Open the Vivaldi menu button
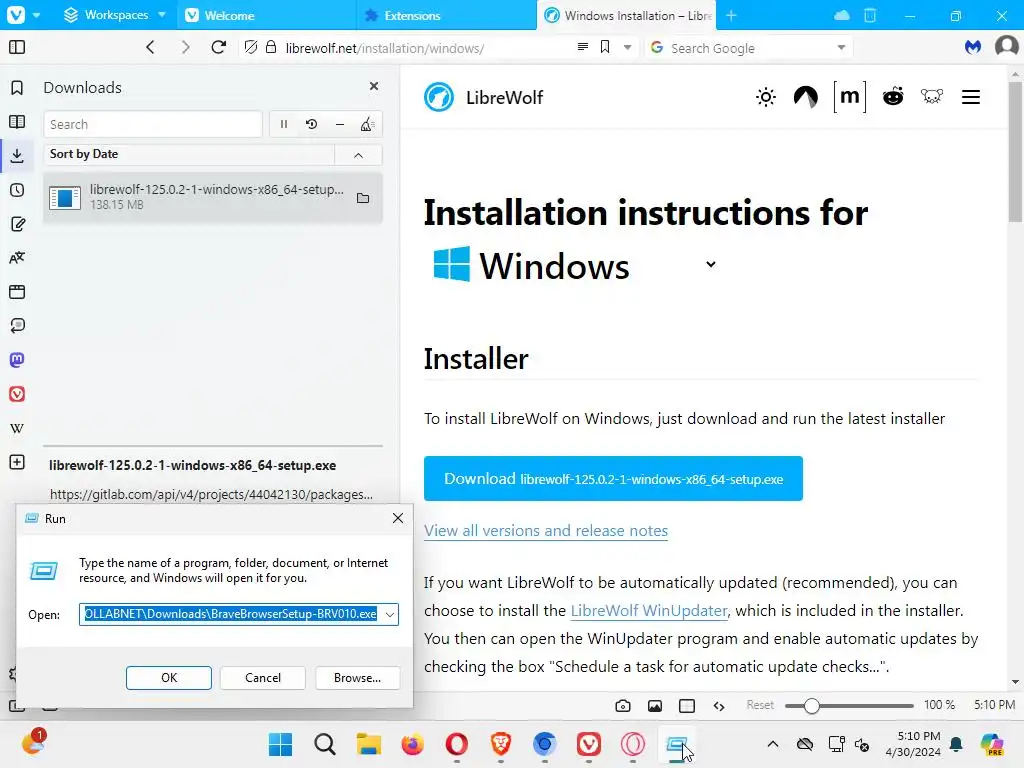The width and height of the screenshot is (1024, 768). point(16,15)
